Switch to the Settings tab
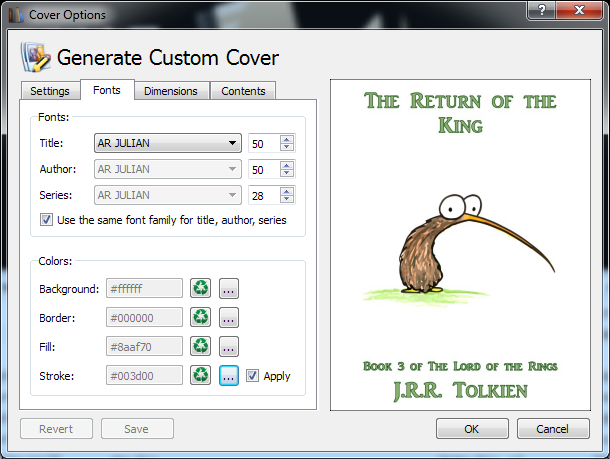610x459 pixels. 50,91
